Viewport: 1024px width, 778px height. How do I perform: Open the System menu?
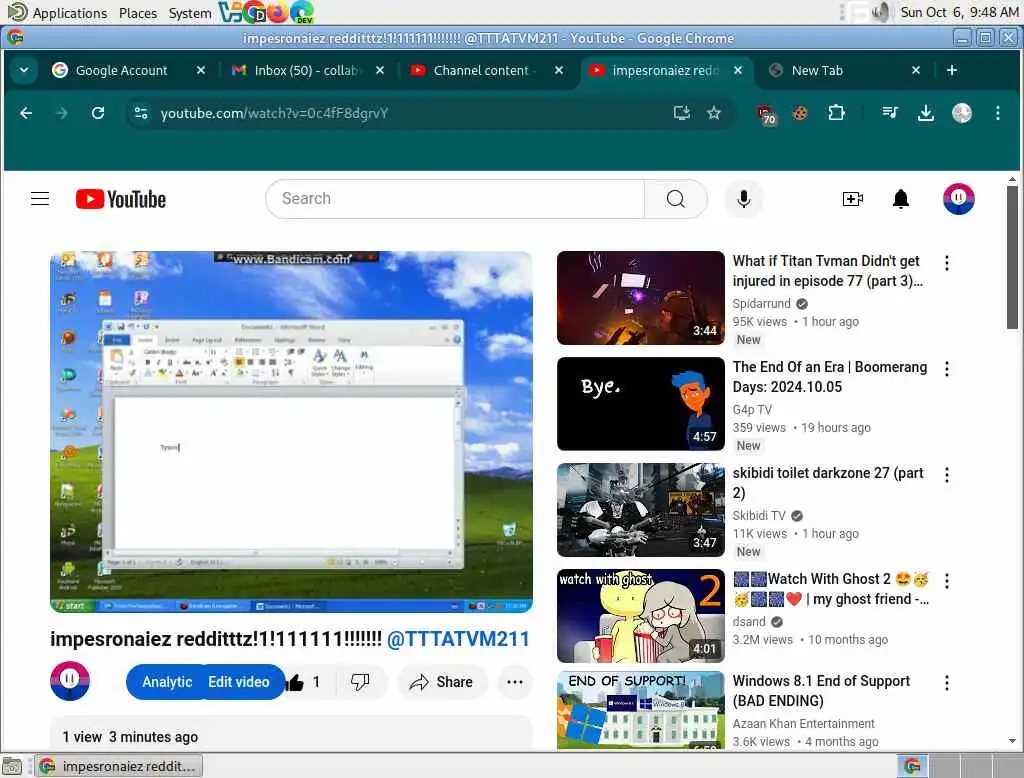pyautogui.click(x=189, y=12)
